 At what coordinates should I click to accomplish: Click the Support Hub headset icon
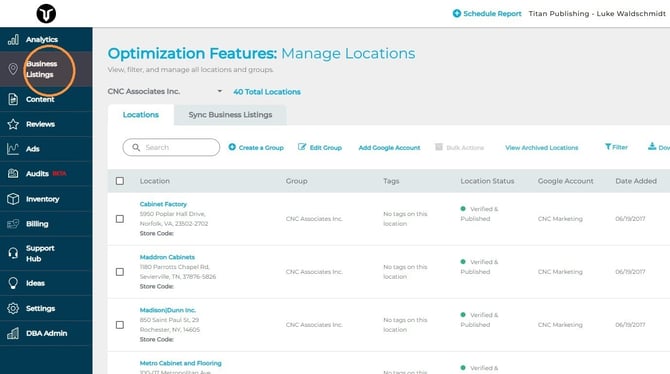click(13, 253)
